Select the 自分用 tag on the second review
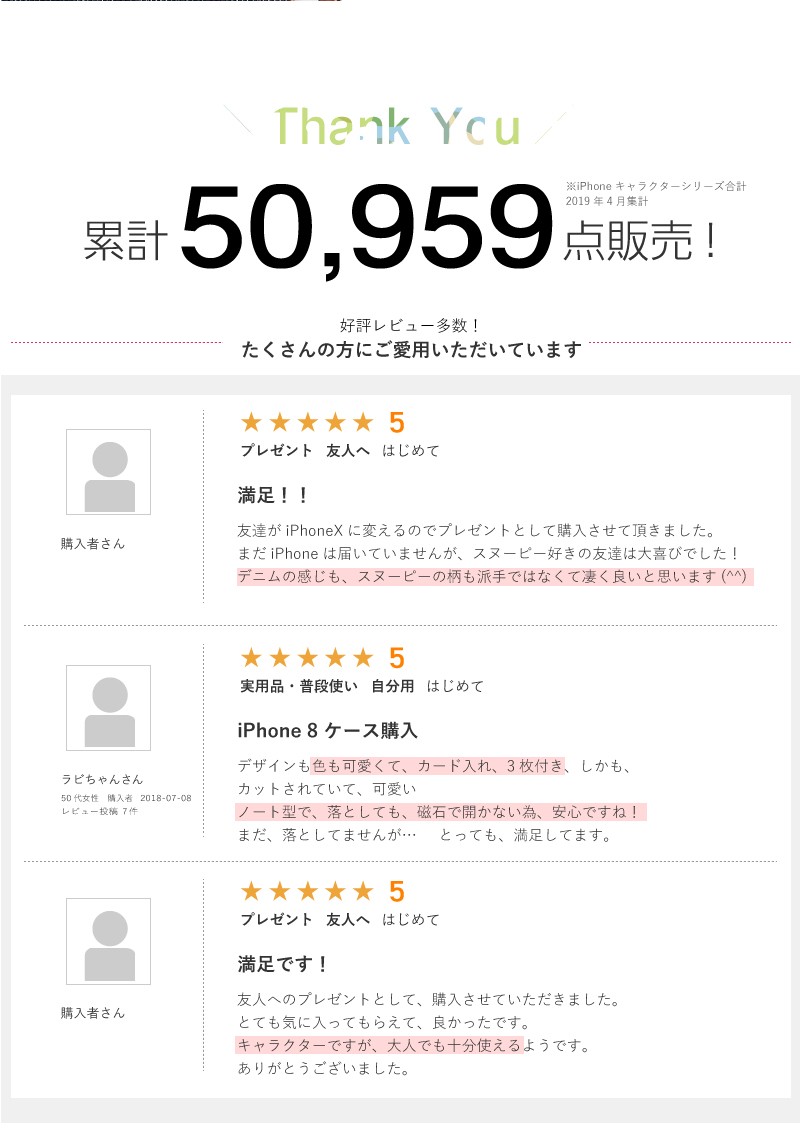This screenshot has height=1141, width=800. [x=392, y=687]
